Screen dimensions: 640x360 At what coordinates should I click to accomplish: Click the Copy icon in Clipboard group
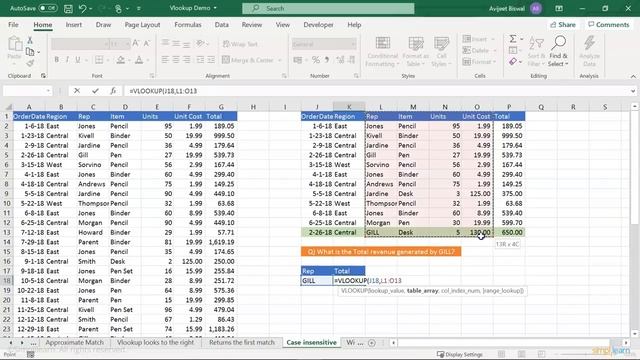click(30, 52)
